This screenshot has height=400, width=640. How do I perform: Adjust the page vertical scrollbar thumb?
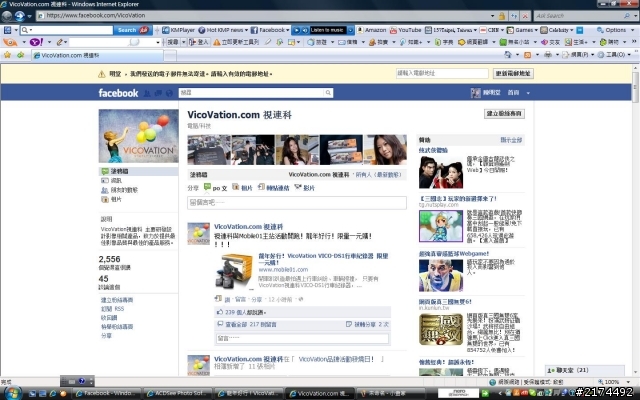pyautogui.click(x=636, y=87)
